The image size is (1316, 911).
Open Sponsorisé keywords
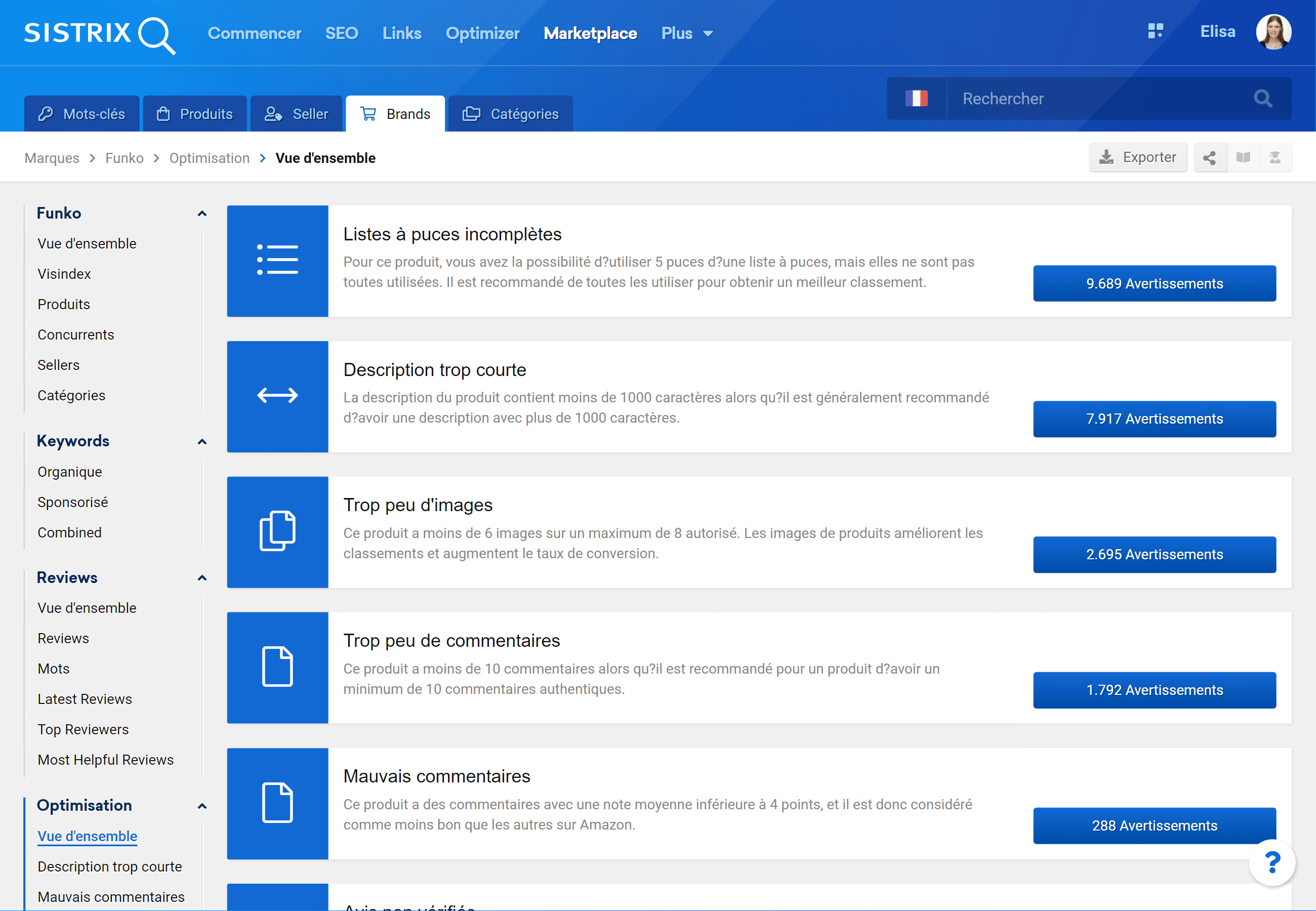(72, 502)
